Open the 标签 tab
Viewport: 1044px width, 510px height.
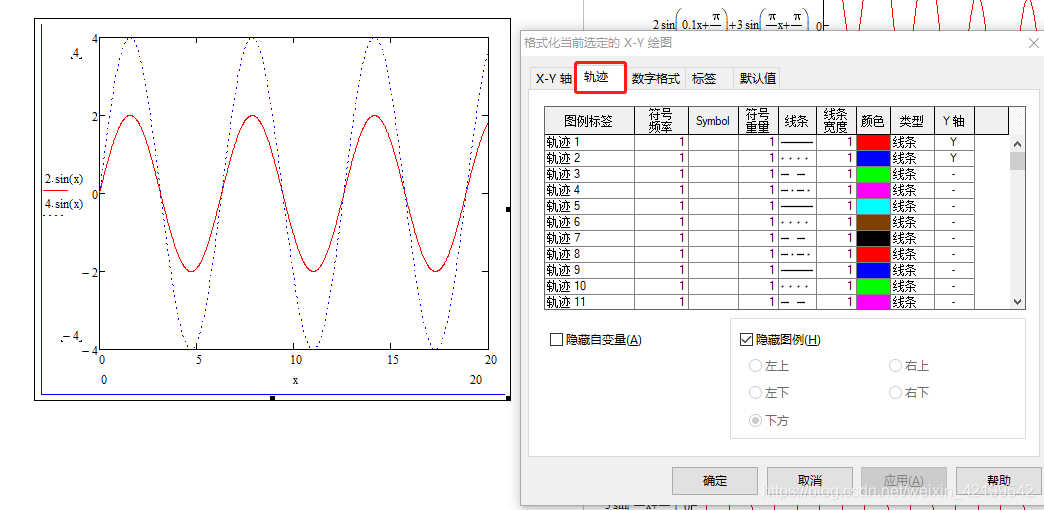[x=704, y=79]
